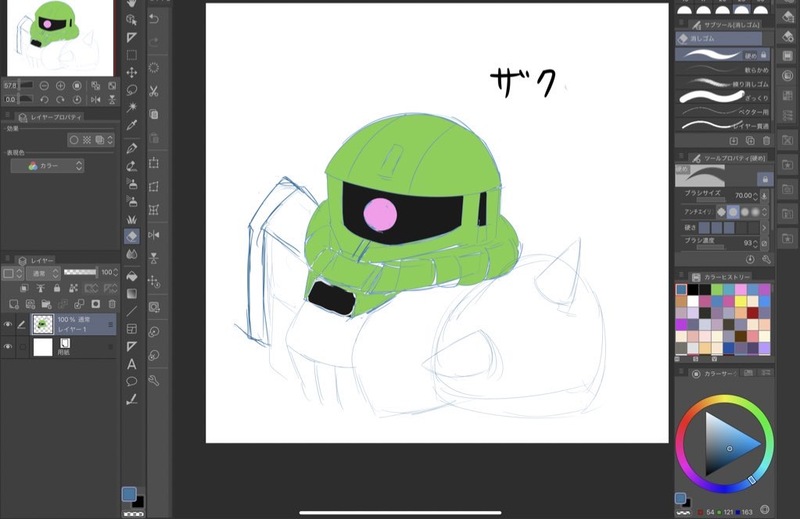Zoom in in the Navigator panel
Screen dimensions: 800x519
60,86
